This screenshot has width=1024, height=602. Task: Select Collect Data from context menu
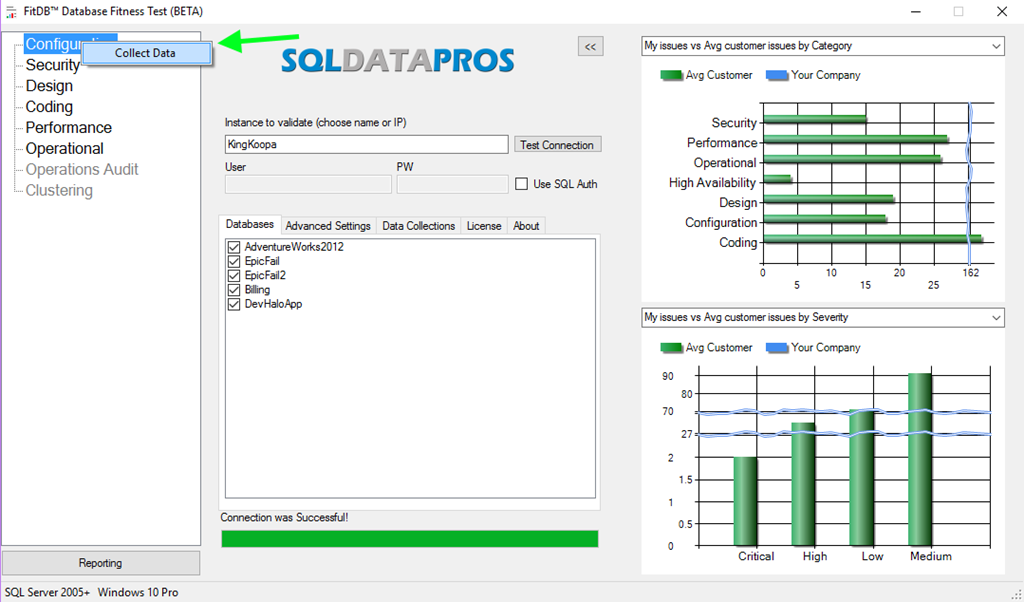[146, 53]
